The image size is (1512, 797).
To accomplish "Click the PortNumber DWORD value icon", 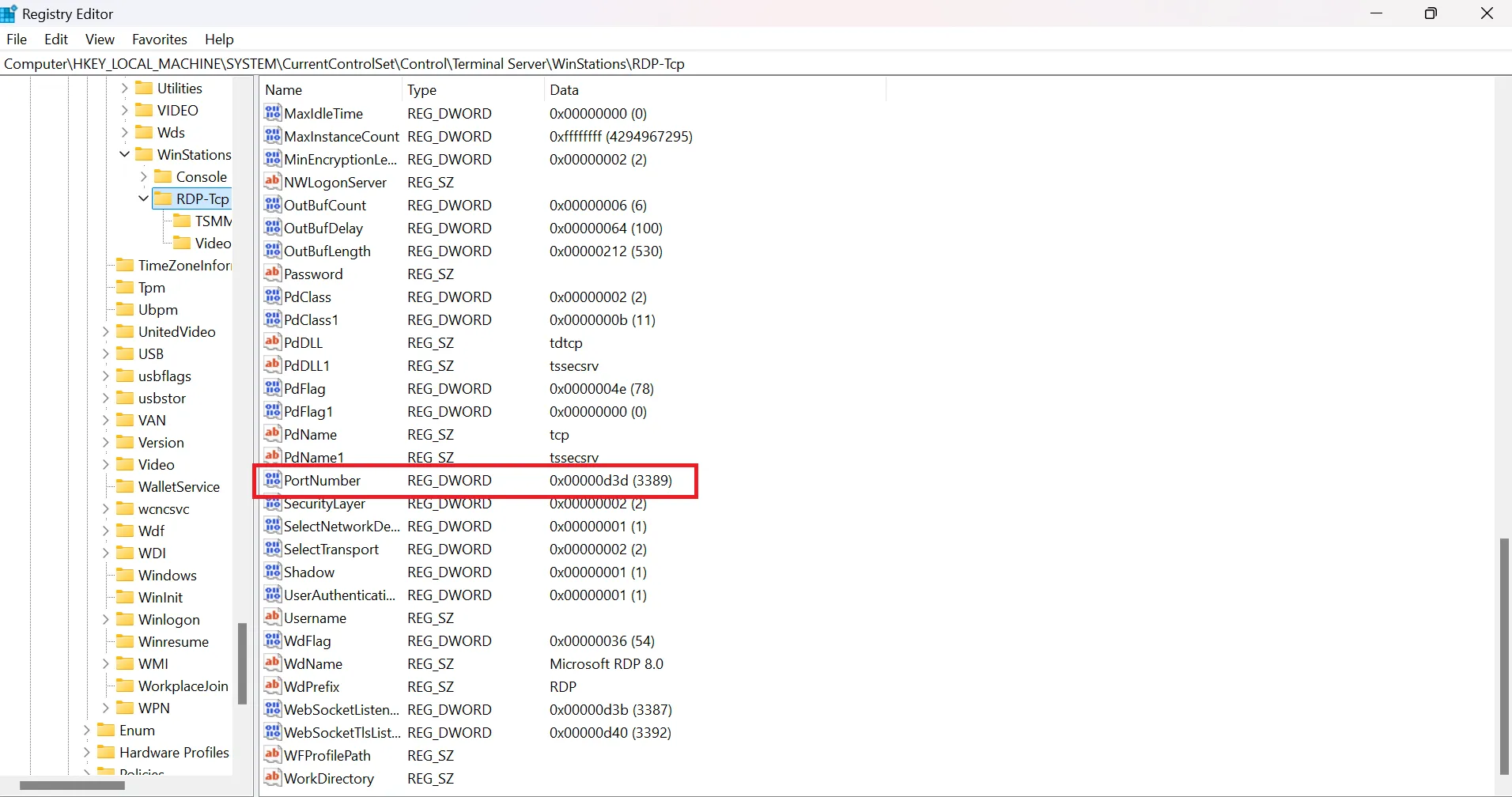I will [x=273, y=480].
